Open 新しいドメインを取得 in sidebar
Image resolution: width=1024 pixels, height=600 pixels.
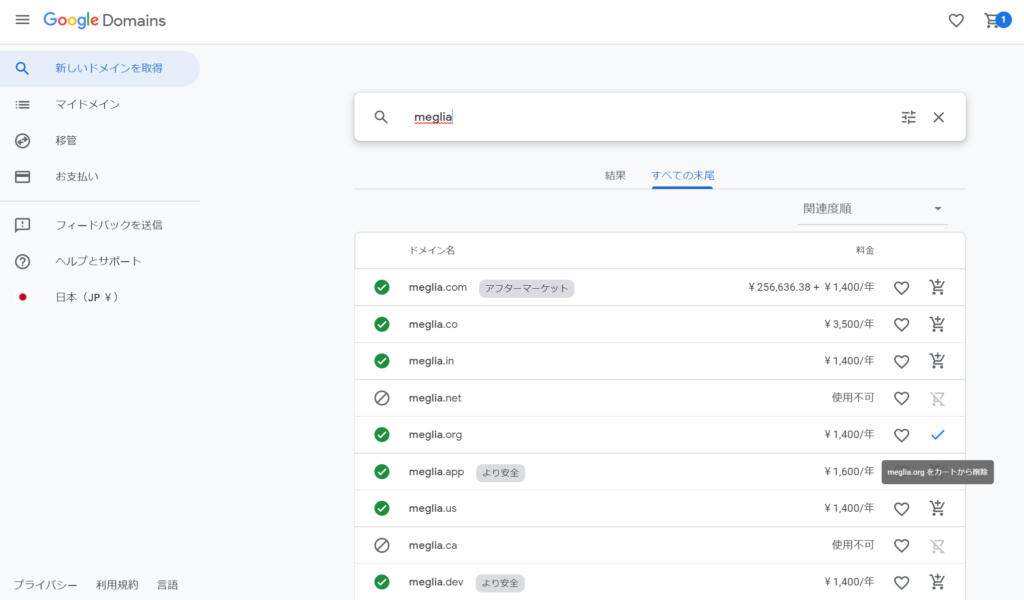coord(99,68)
